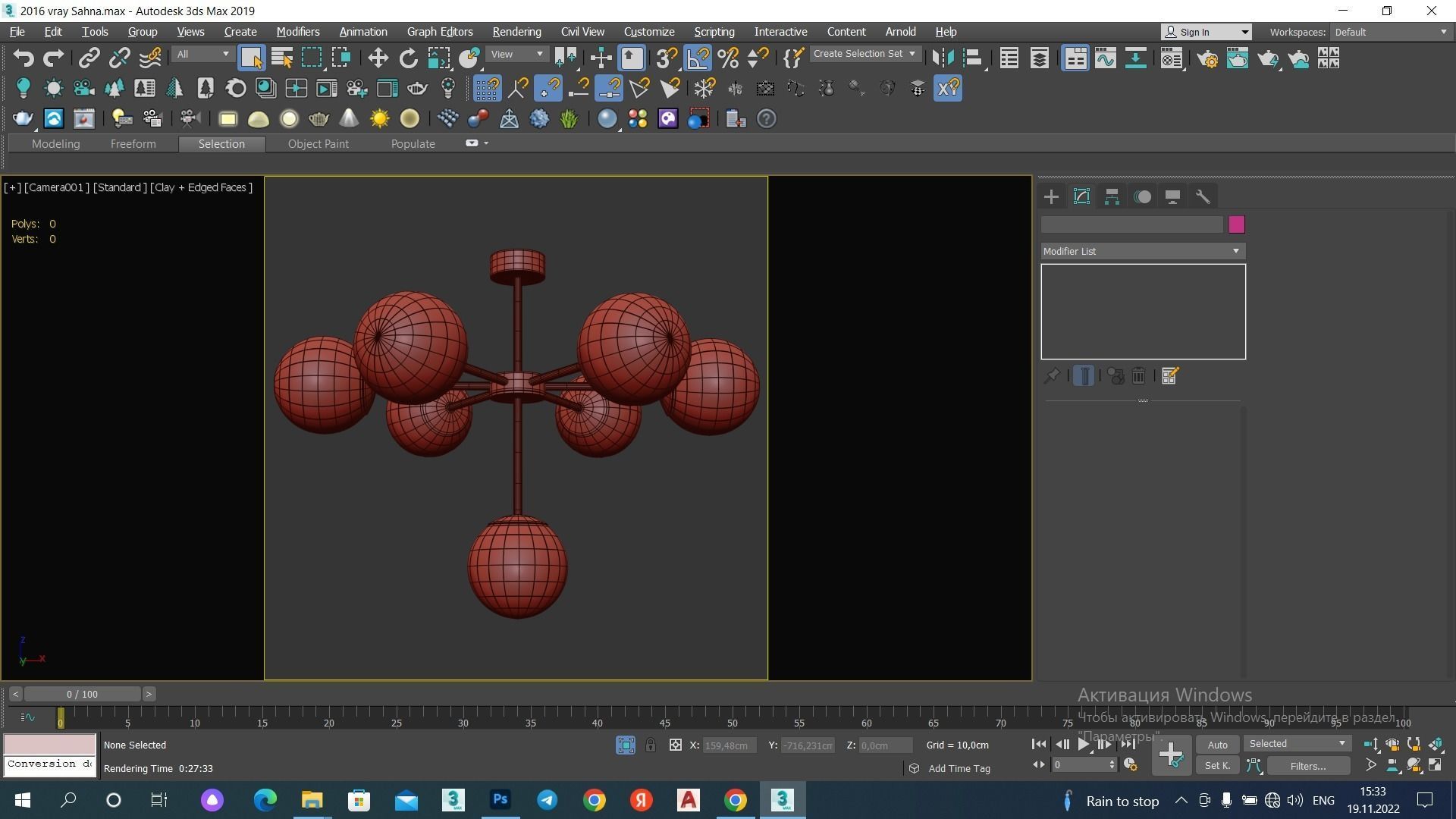Click the Redo arrow icon
This screenshot has height=819, width=1456.
tap(53, 58)
